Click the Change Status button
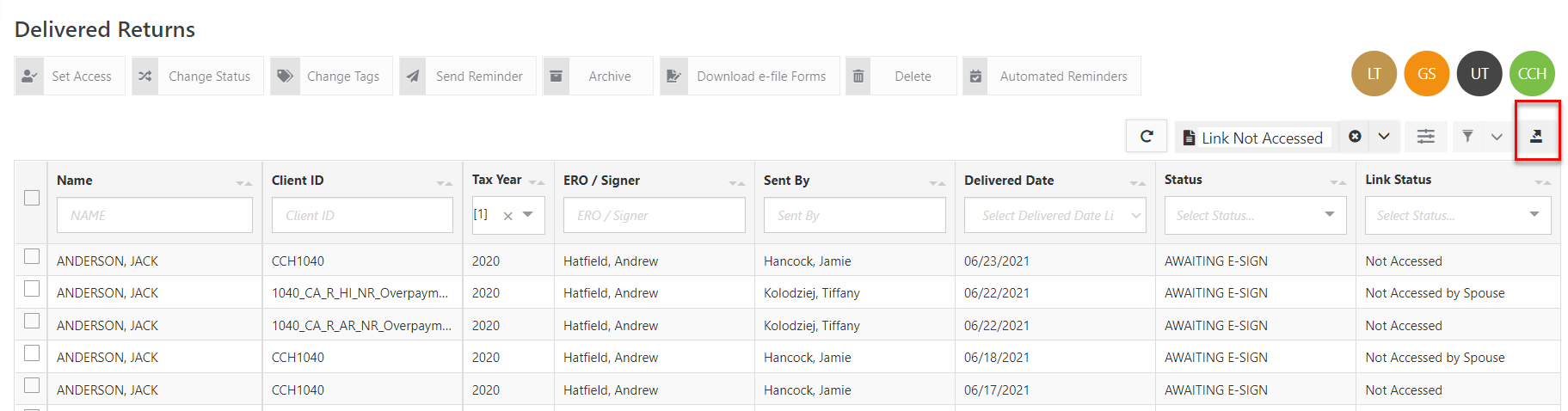Image resolution: width=1568 pixels, height=411 pixels. [x=198, y=76]
